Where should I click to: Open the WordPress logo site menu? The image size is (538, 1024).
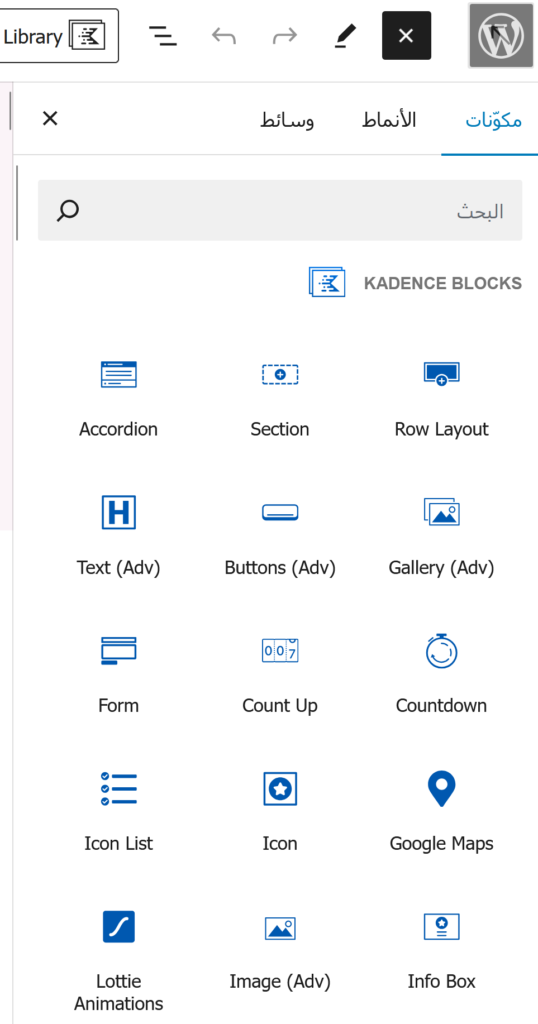click(501, 36)
